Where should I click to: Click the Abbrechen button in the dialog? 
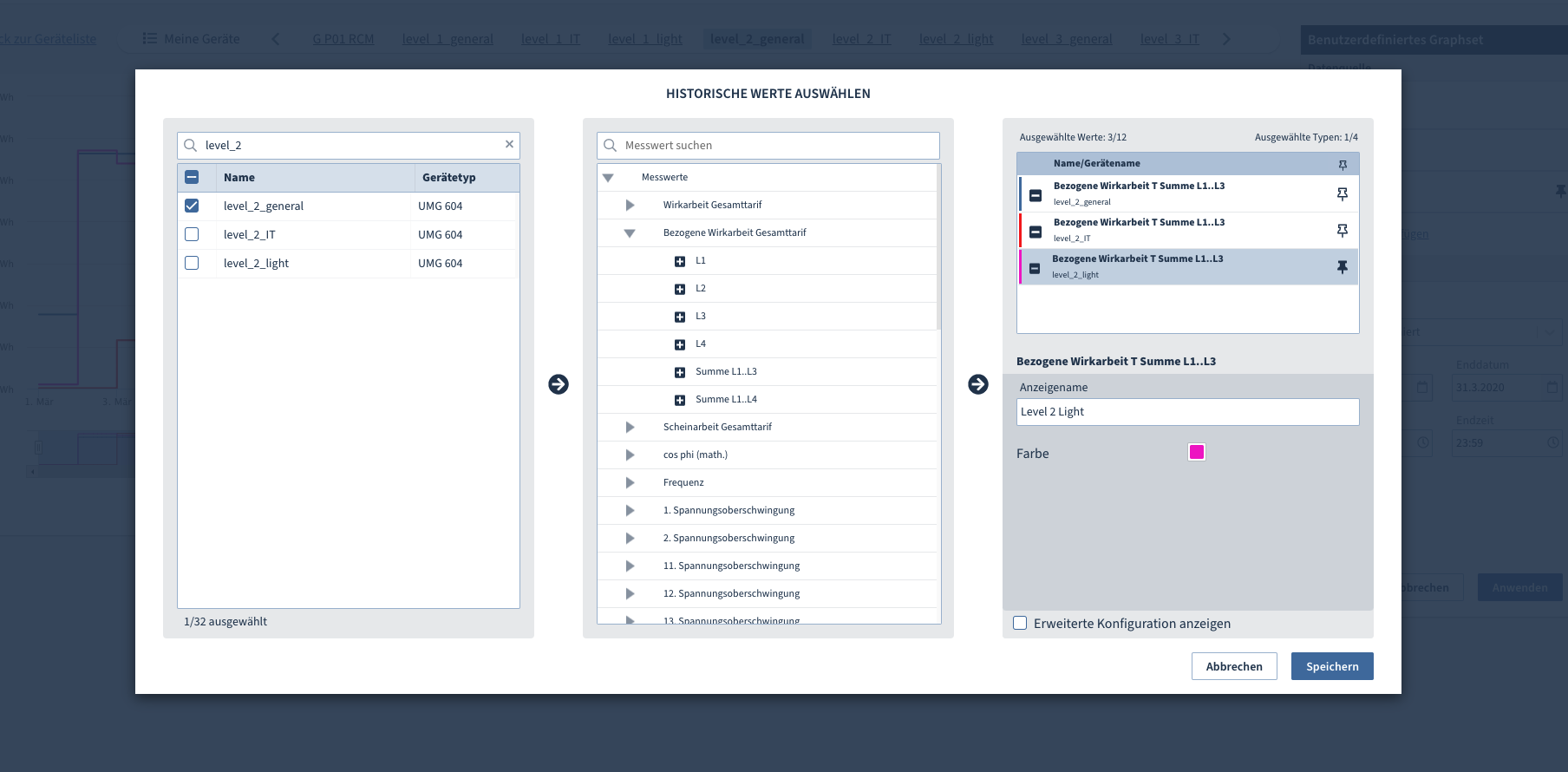pos(1233,666)
